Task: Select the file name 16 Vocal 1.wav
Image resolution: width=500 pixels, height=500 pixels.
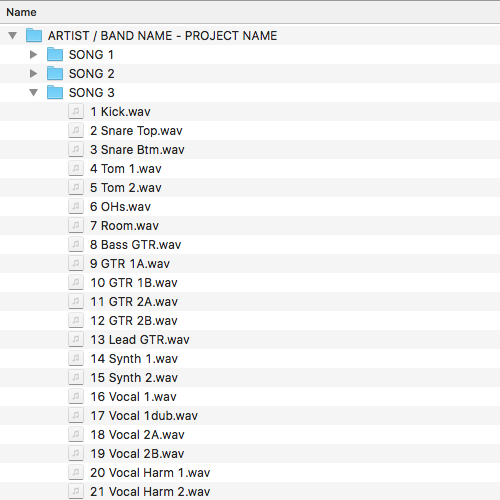Action: 134,397
